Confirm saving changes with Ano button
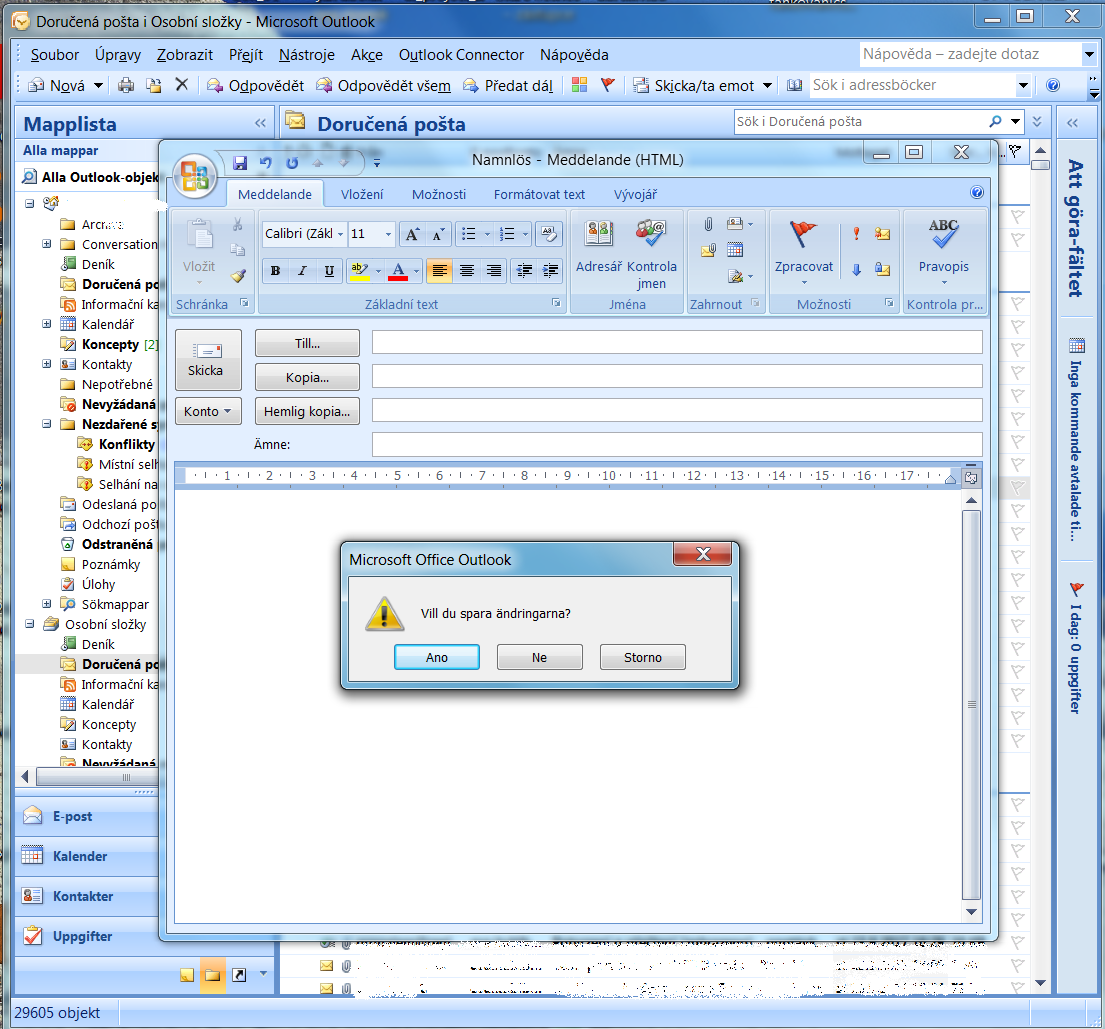 click(436, 657)
